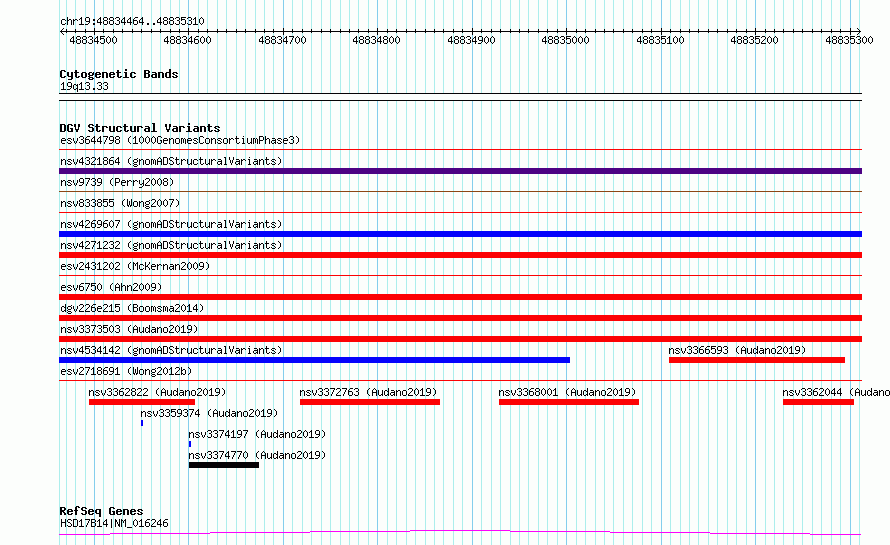890x545 pixels.
Task: Click the red nsv3362822 variant bar
Action: pos(142,402)
